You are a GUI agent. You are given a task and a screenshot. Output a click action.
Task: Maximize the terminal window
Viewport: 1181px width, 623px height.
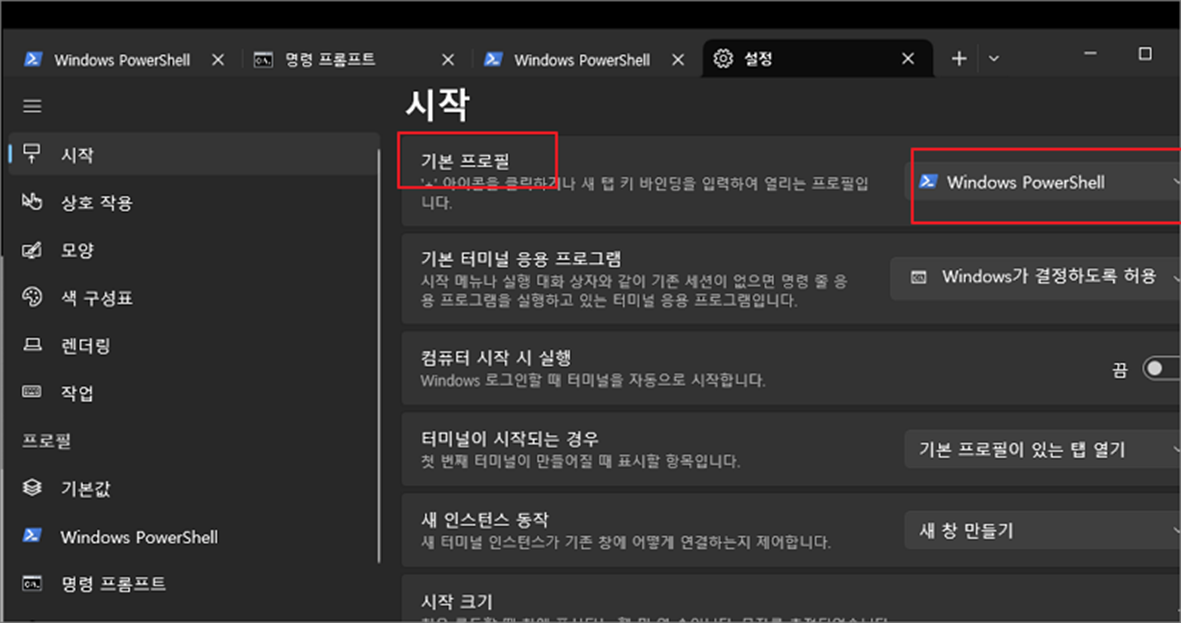(1145, 53)
